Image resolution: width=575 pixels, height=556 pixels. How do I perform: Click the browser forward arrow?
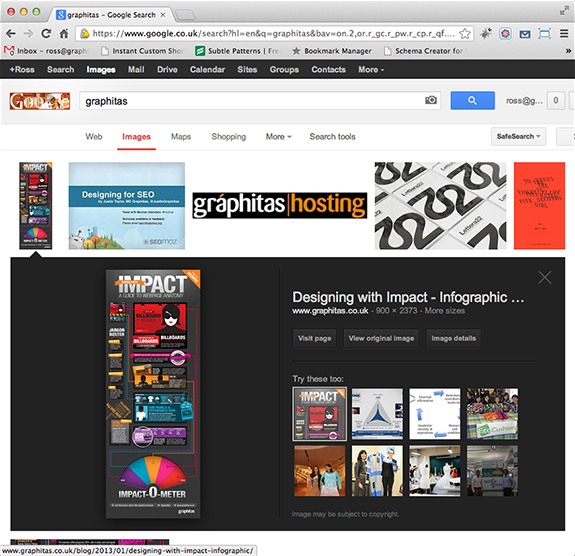[28, 34]
